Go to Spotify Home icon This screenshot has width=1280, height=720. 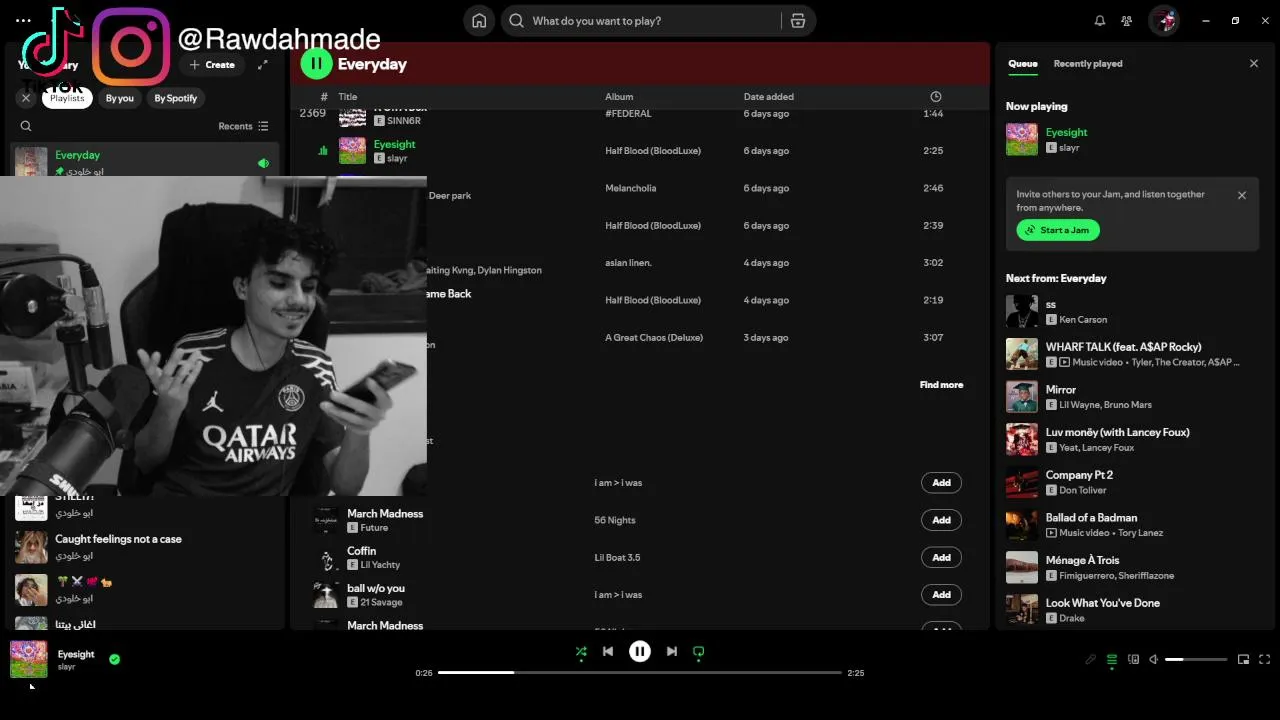click(x=479, y=21)
